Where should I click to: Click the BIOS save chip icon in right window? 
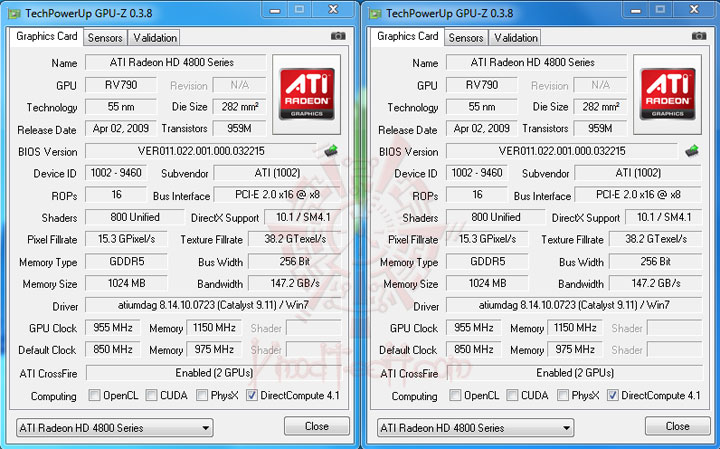pos(692,151)
